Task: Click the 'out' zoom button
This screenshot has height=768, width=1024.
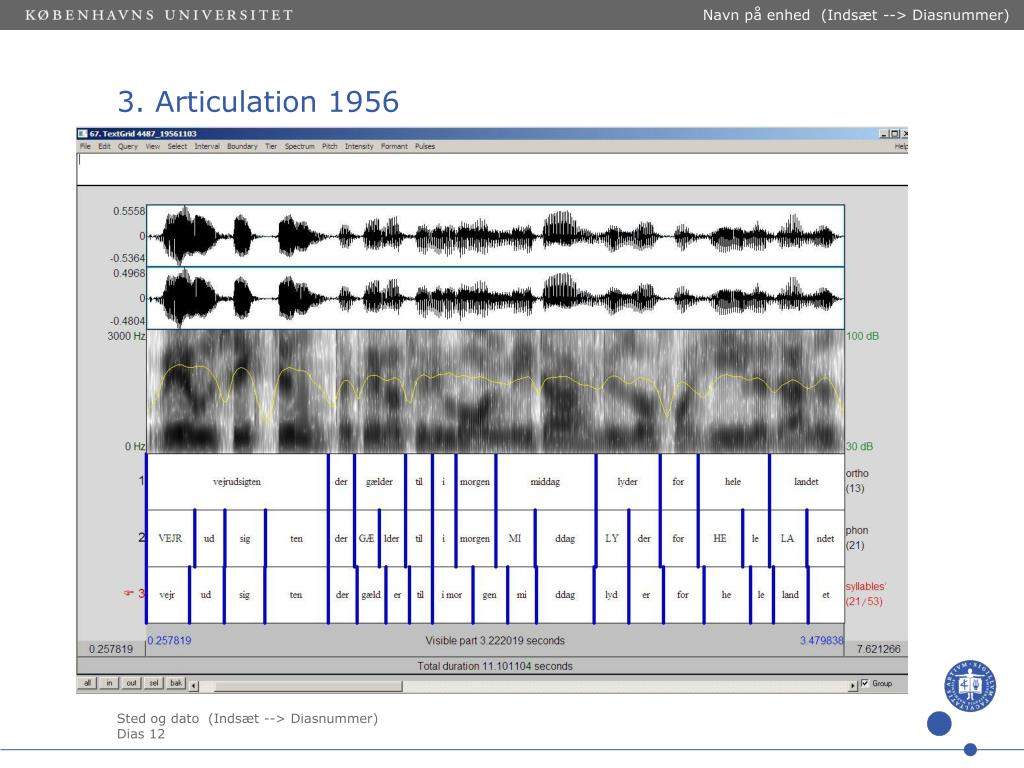Action: (131, 683)
